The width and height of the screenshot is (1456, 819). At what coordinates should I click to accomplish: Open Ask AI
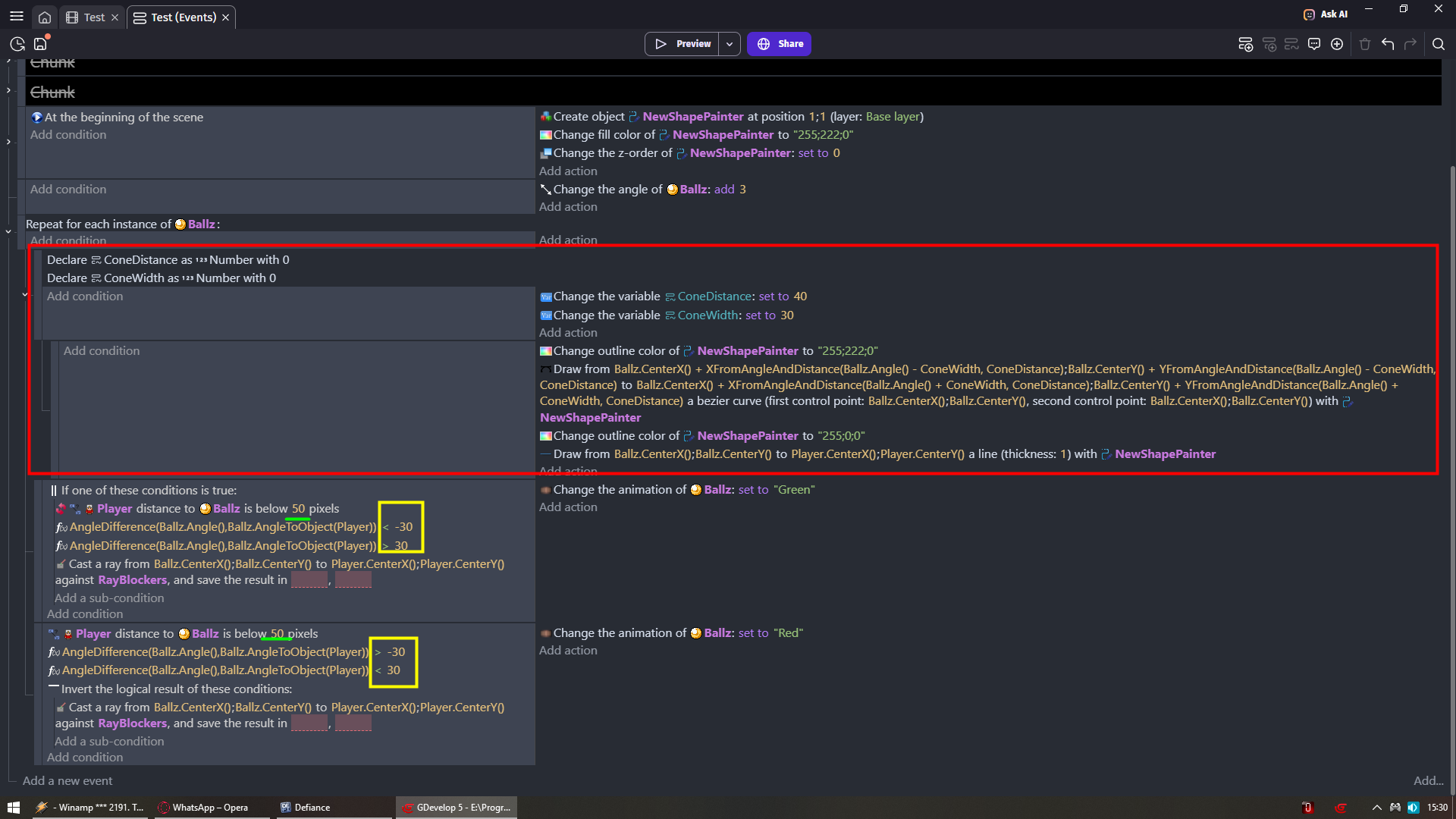click(1326, 14)
